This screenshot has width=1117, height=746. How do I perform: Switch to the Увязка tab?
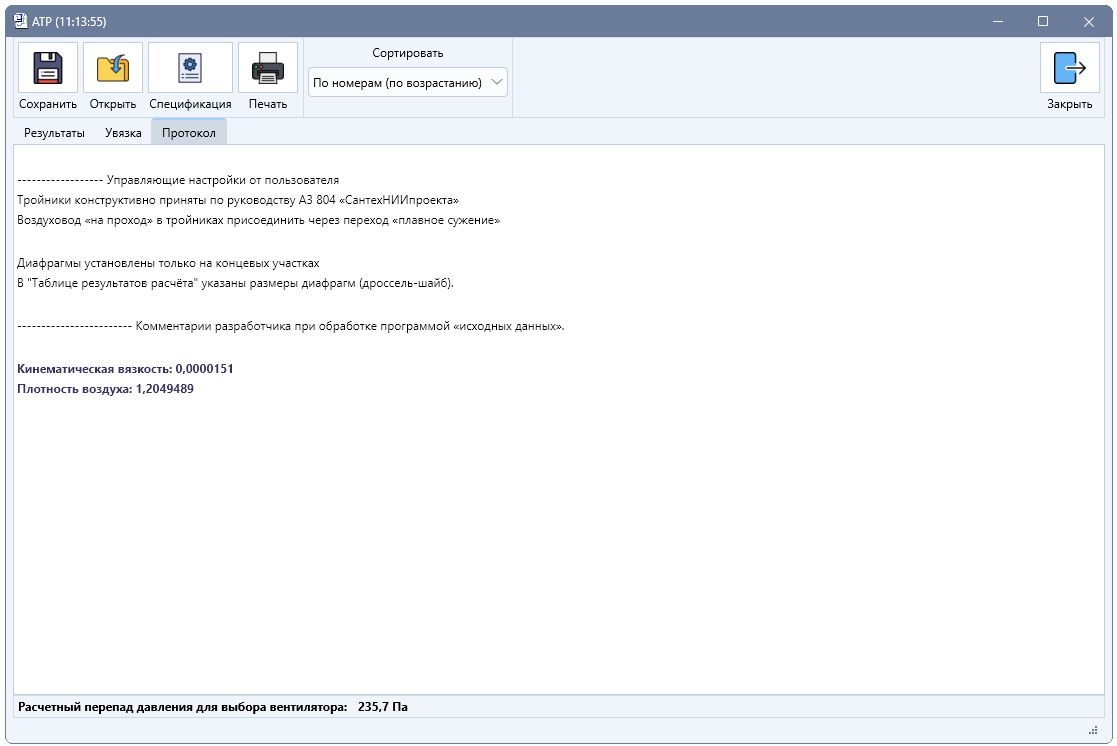[123, 133]
